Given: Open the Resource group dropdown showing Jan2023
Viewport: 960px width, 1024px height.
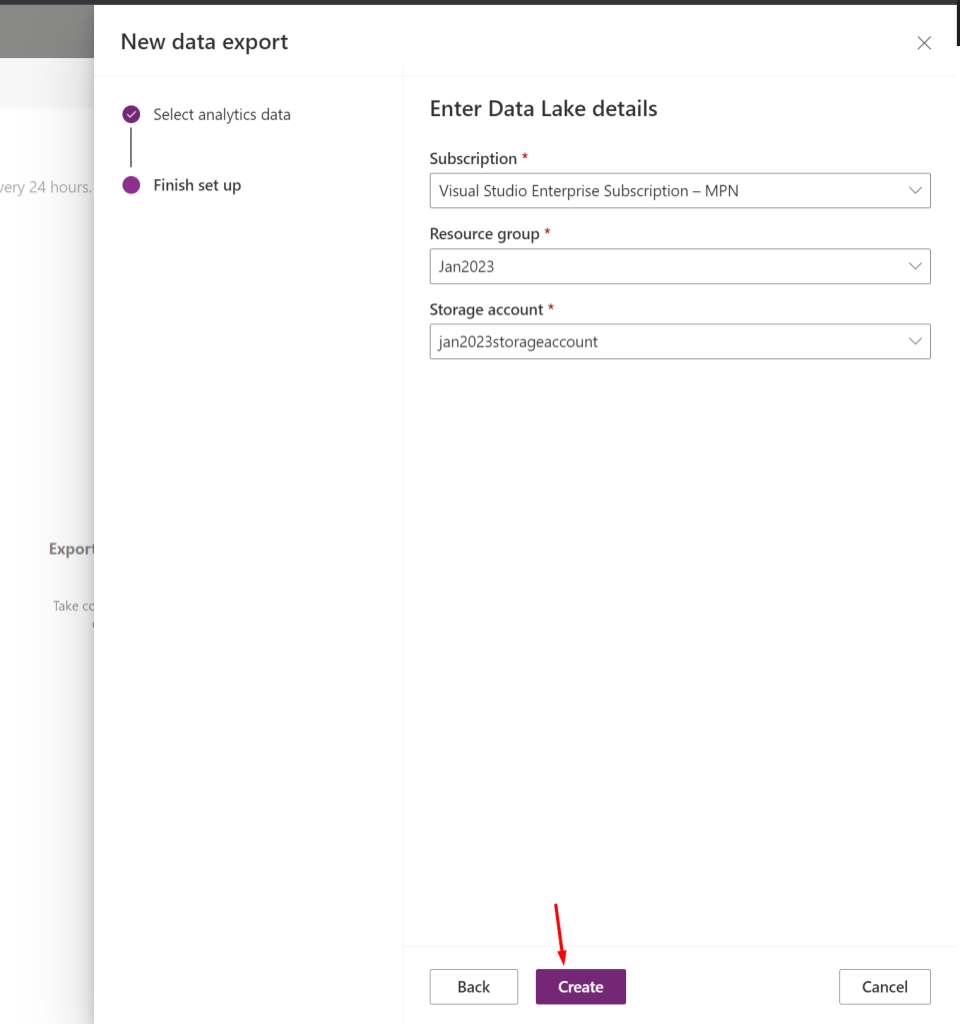Looking at the screenshot, I should click(680, 266).
